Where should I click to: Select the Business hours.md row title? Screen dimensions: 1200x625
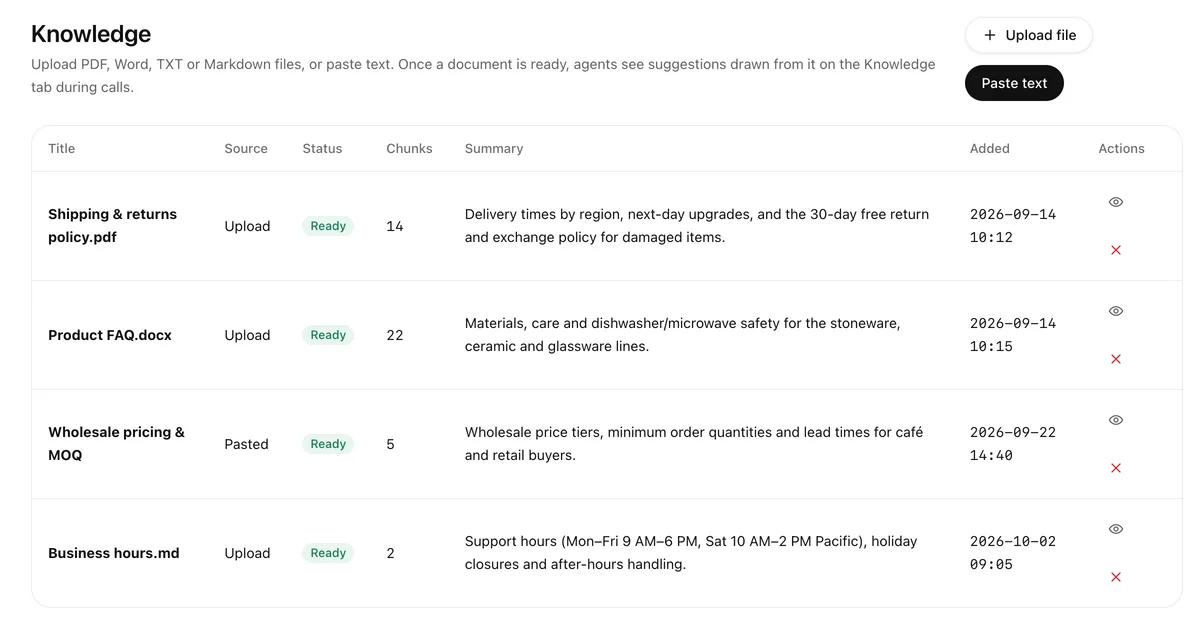click(114, 553)
